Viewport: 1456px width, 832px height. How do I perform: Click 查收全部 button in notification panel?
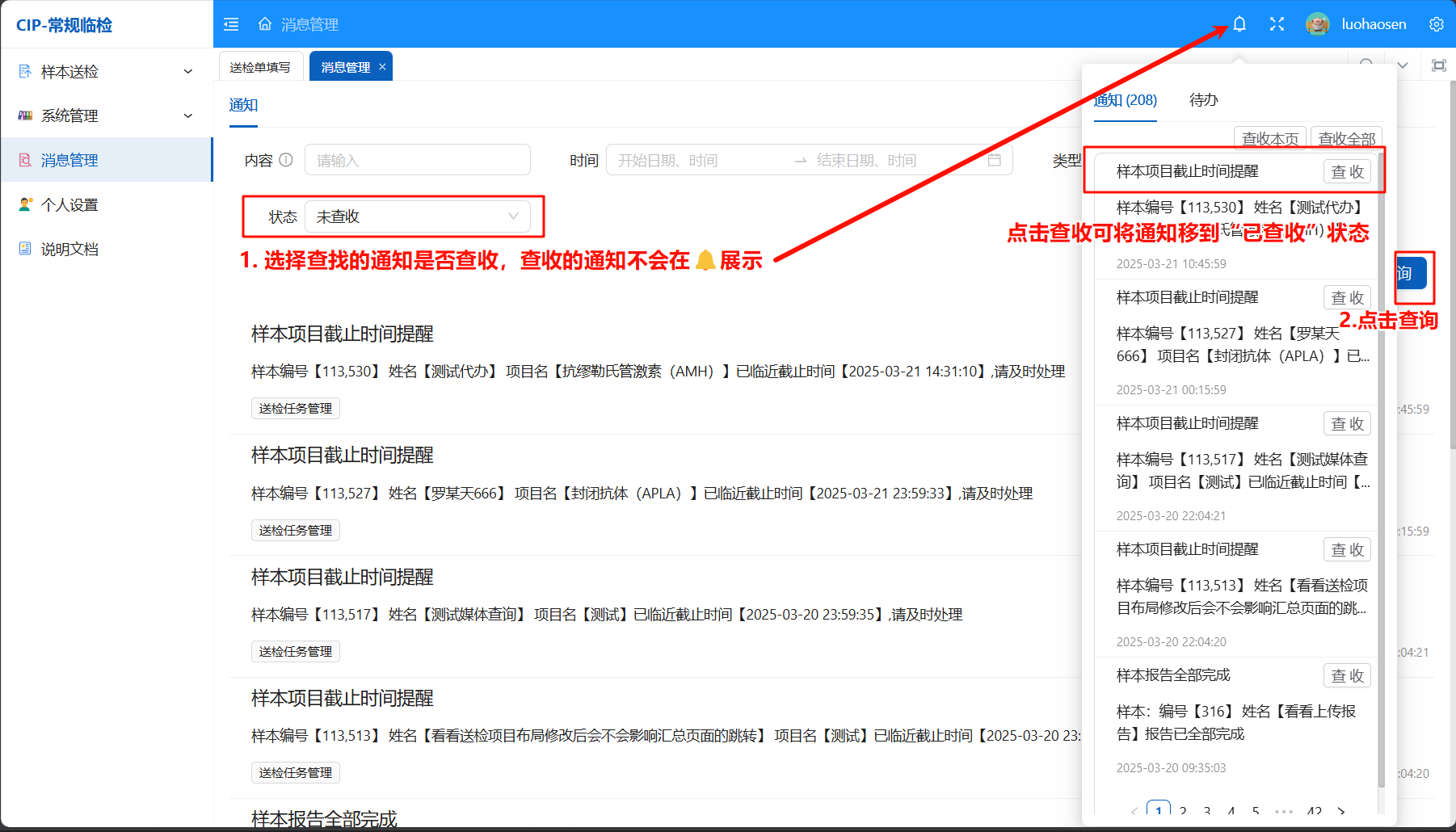(1346, 138)
